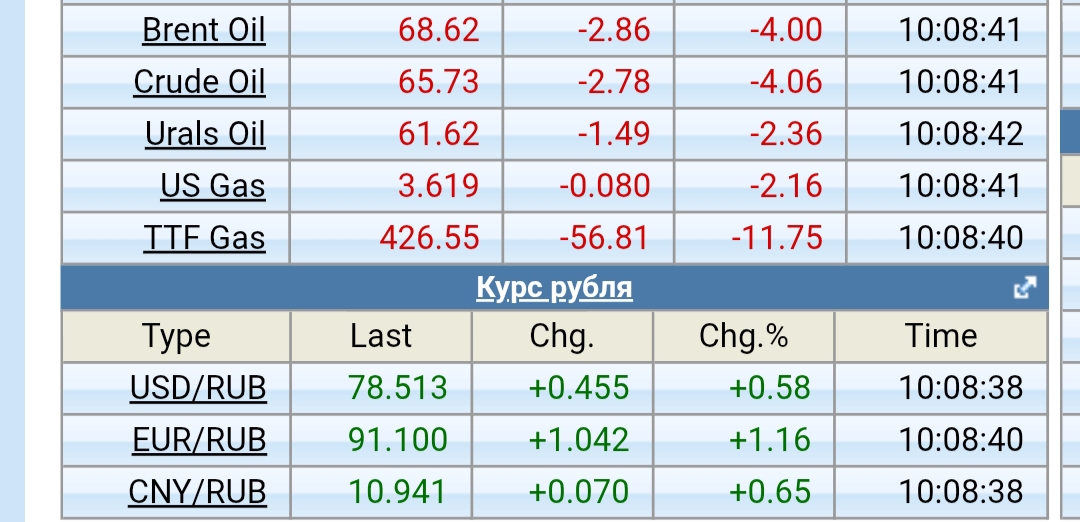Screen dimensions: 1080x522
Task: Select the USD/RUB rate value 78.513
Action: pos(399,387)
